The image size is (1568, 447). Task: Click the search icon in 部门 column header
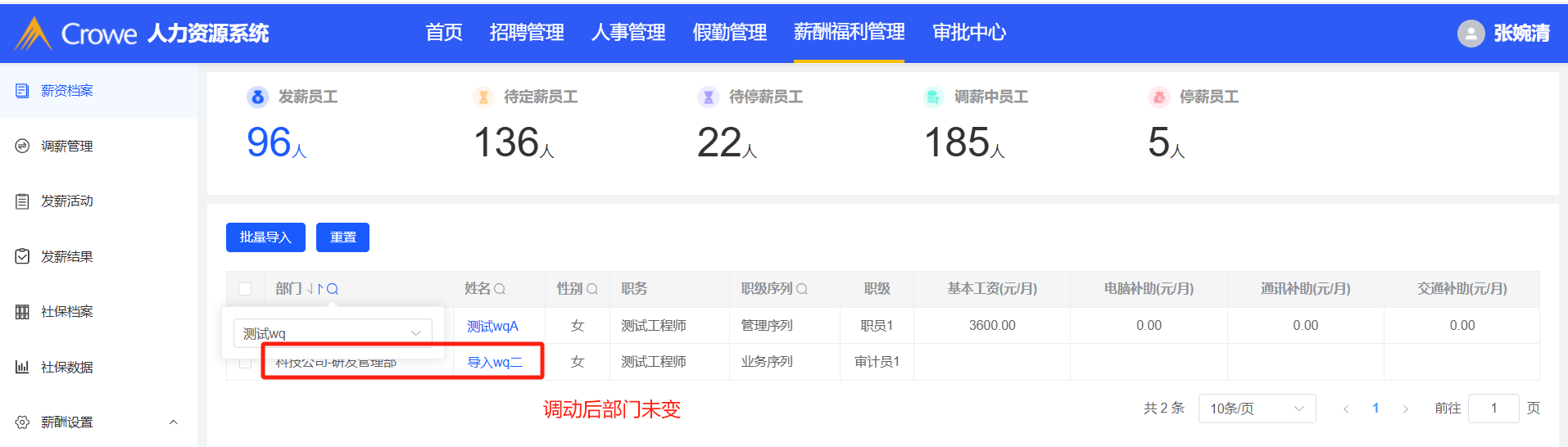pyautogui.click(x=333, y=289)
